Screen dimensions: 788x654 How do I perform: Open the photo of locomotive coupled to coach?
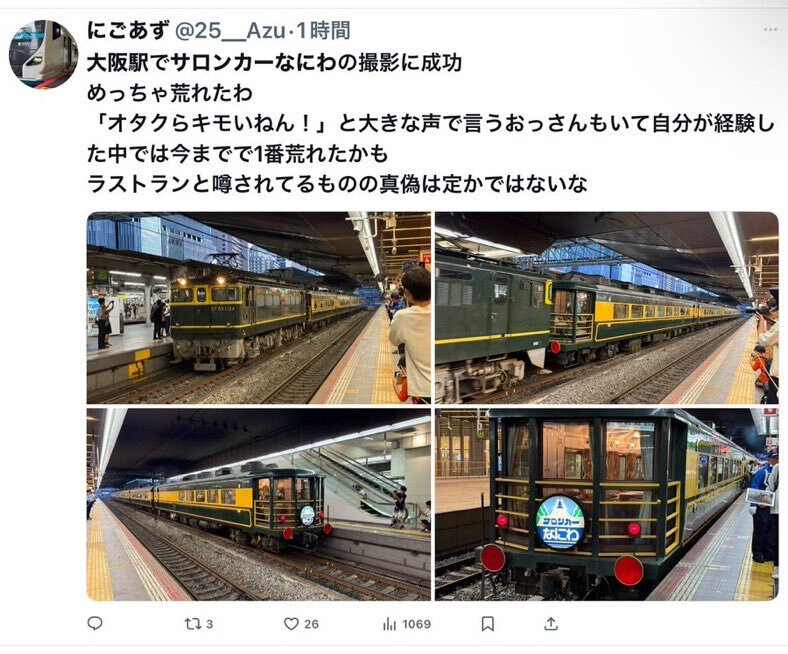pyautogui.click(x=607, y=308)
